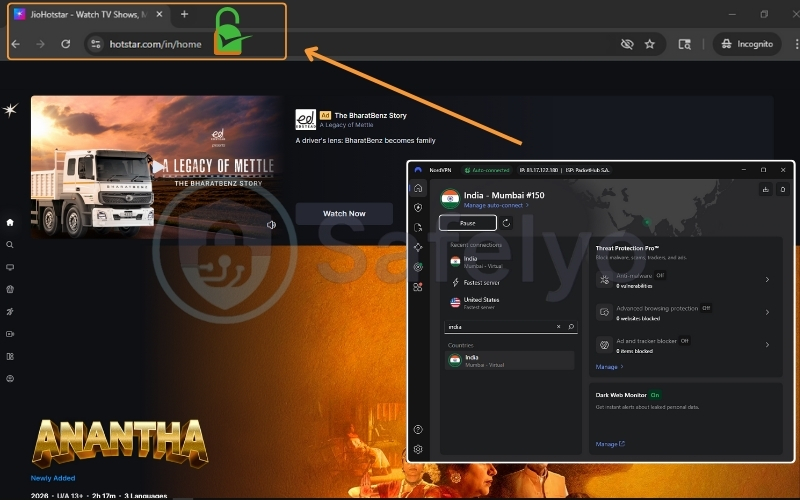This screenshot has height=500, width=800.
Task: Open NordVPN settings gear icon
Action: click(418, 449)
